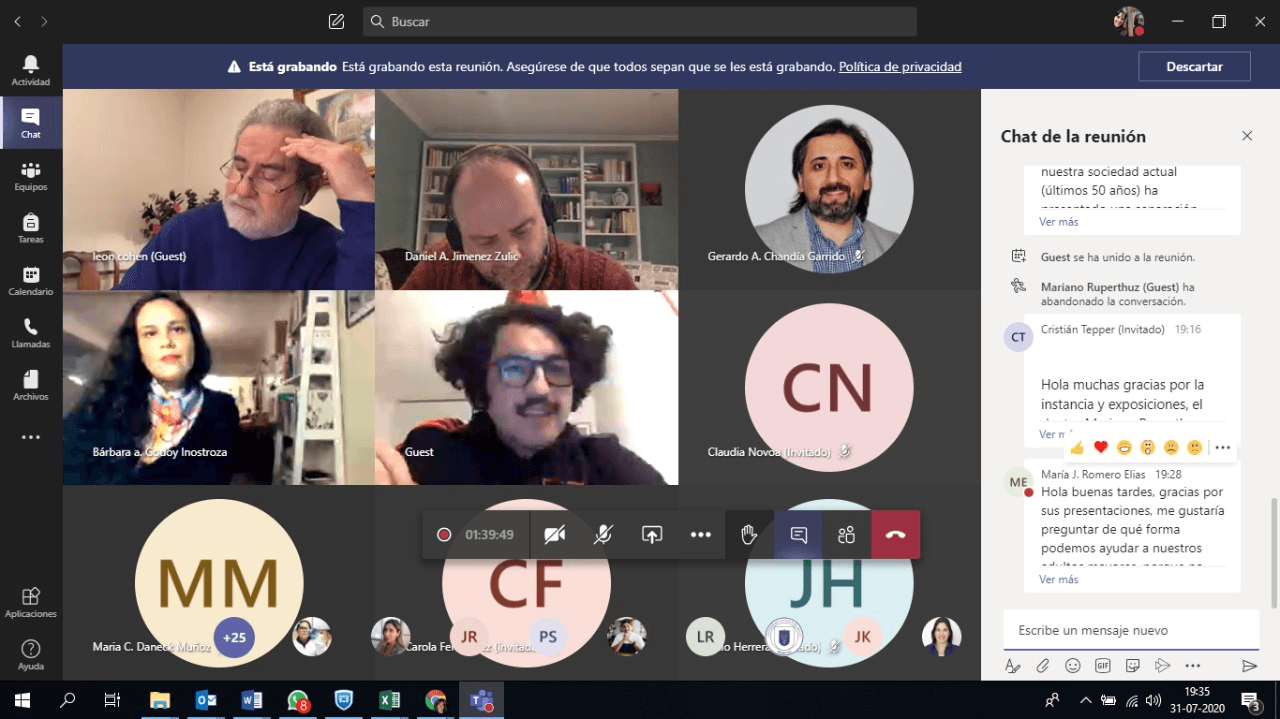
Task: Dismiss recording banner with Descartar
Action: [x=1194, y=67]
